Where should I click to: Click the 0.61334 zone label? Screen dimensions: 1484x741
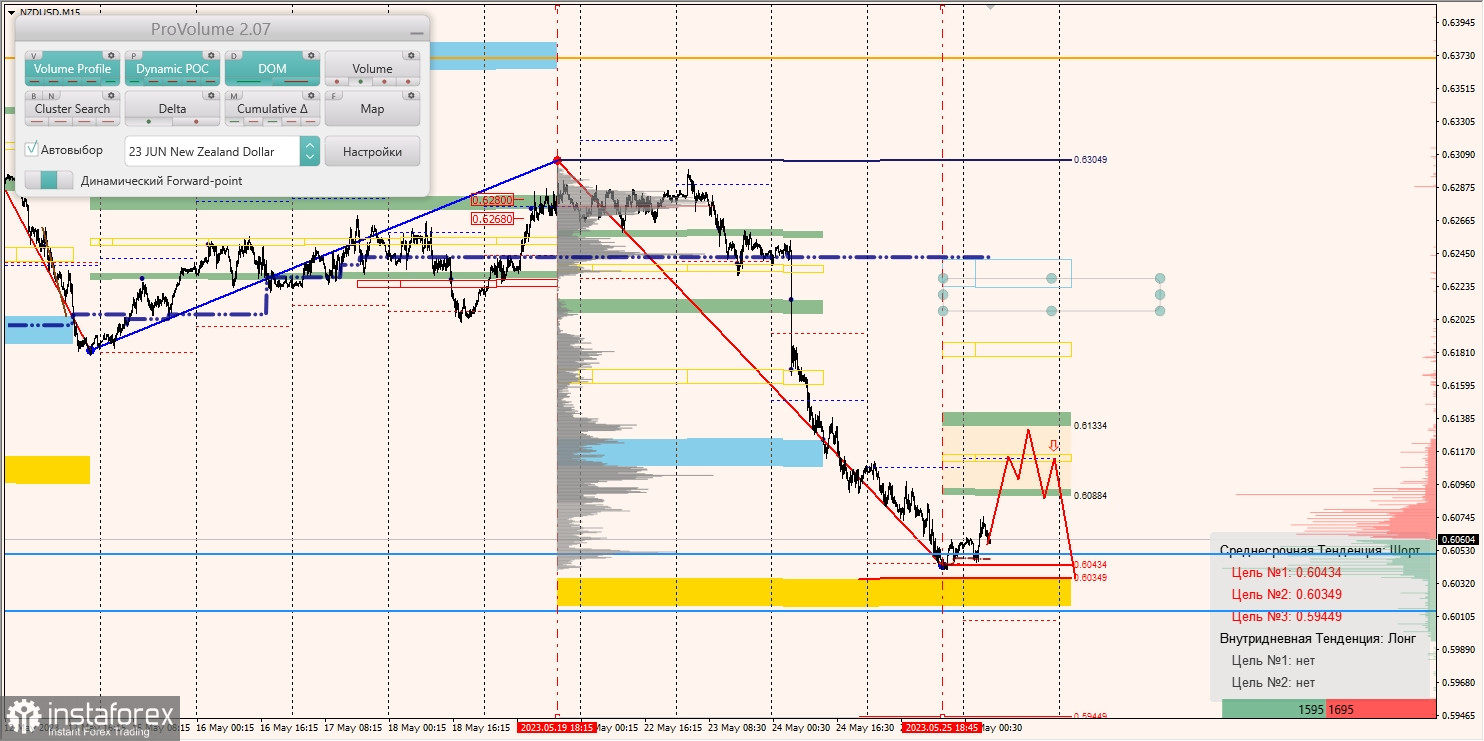tap(1090, 425)
